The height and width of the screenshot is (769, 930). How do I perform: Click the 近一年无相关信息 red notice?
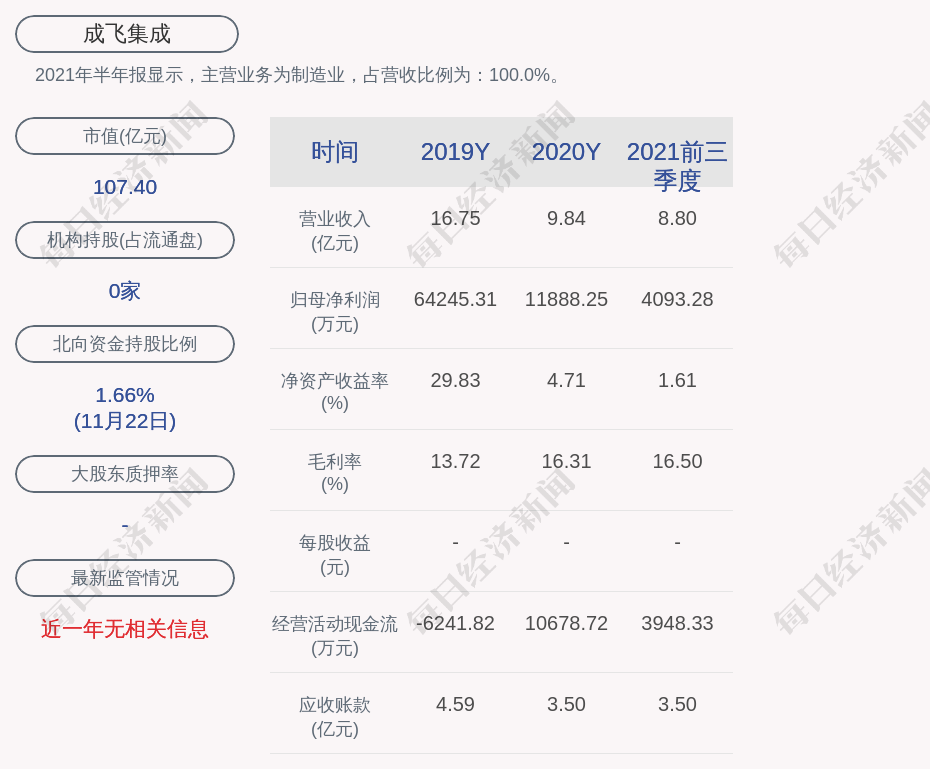124,629
